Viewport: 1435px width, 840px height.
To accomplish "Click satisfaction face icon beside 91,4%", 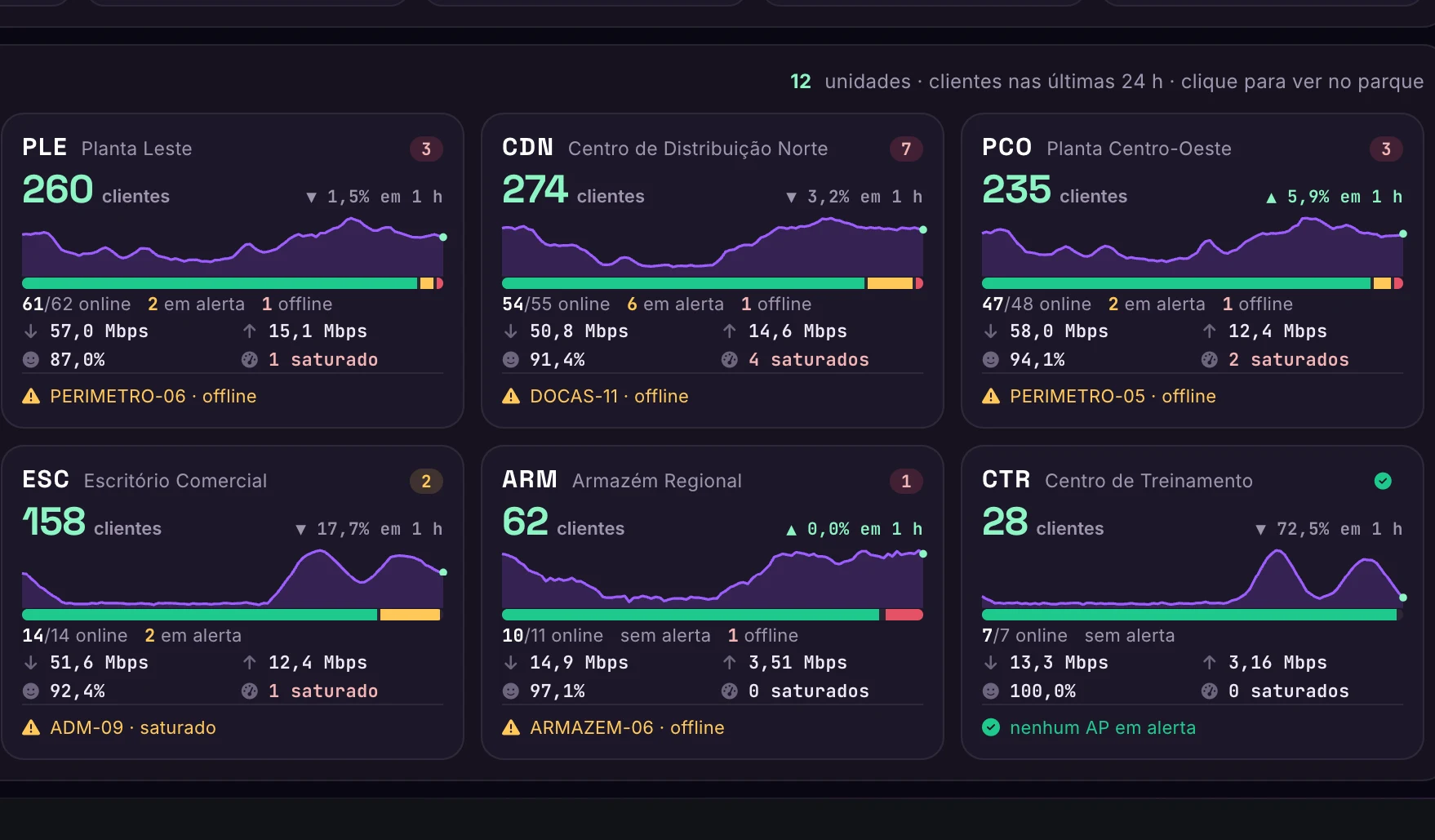I will [x=511, y=359].
